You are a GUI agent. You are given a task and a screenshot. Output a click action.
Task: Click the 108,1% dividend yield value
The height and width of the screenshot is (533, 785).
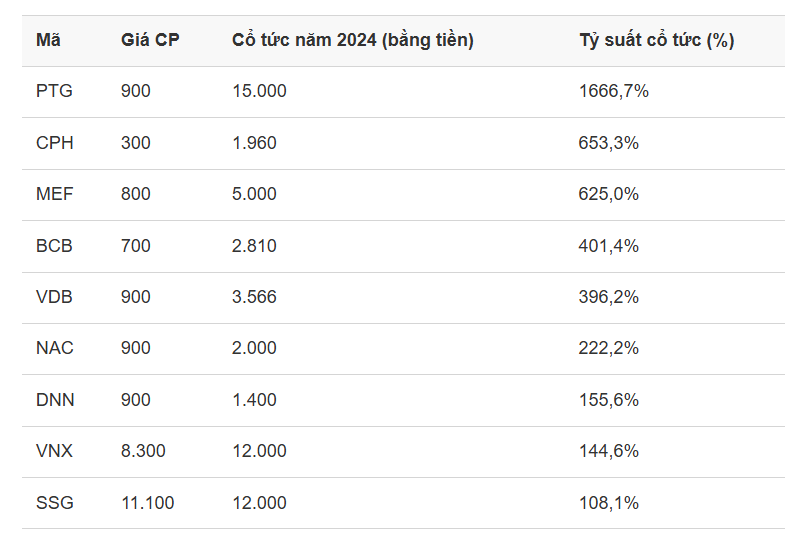(609, 503)
